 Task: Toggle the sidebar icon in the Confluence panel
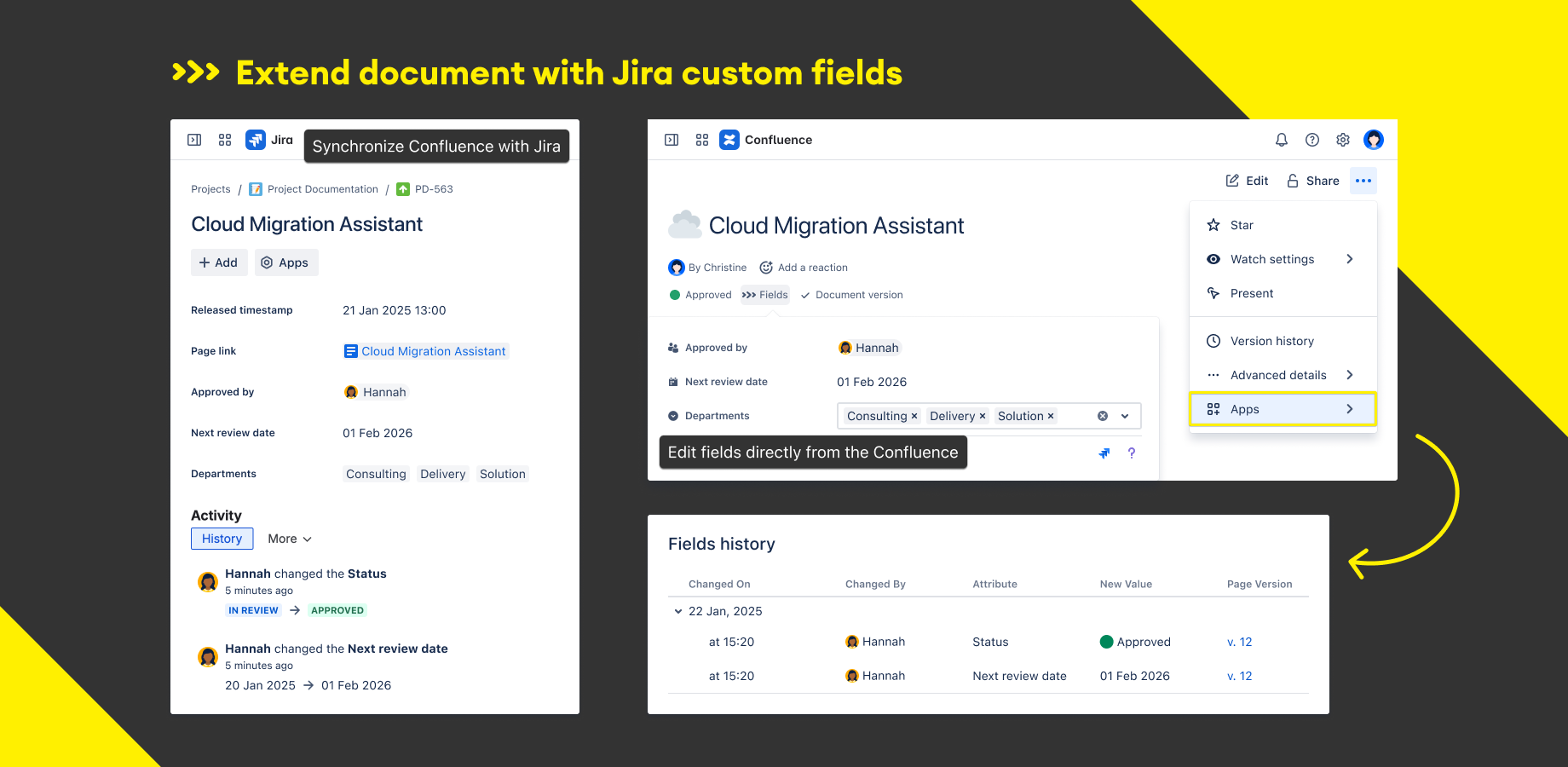672,140
